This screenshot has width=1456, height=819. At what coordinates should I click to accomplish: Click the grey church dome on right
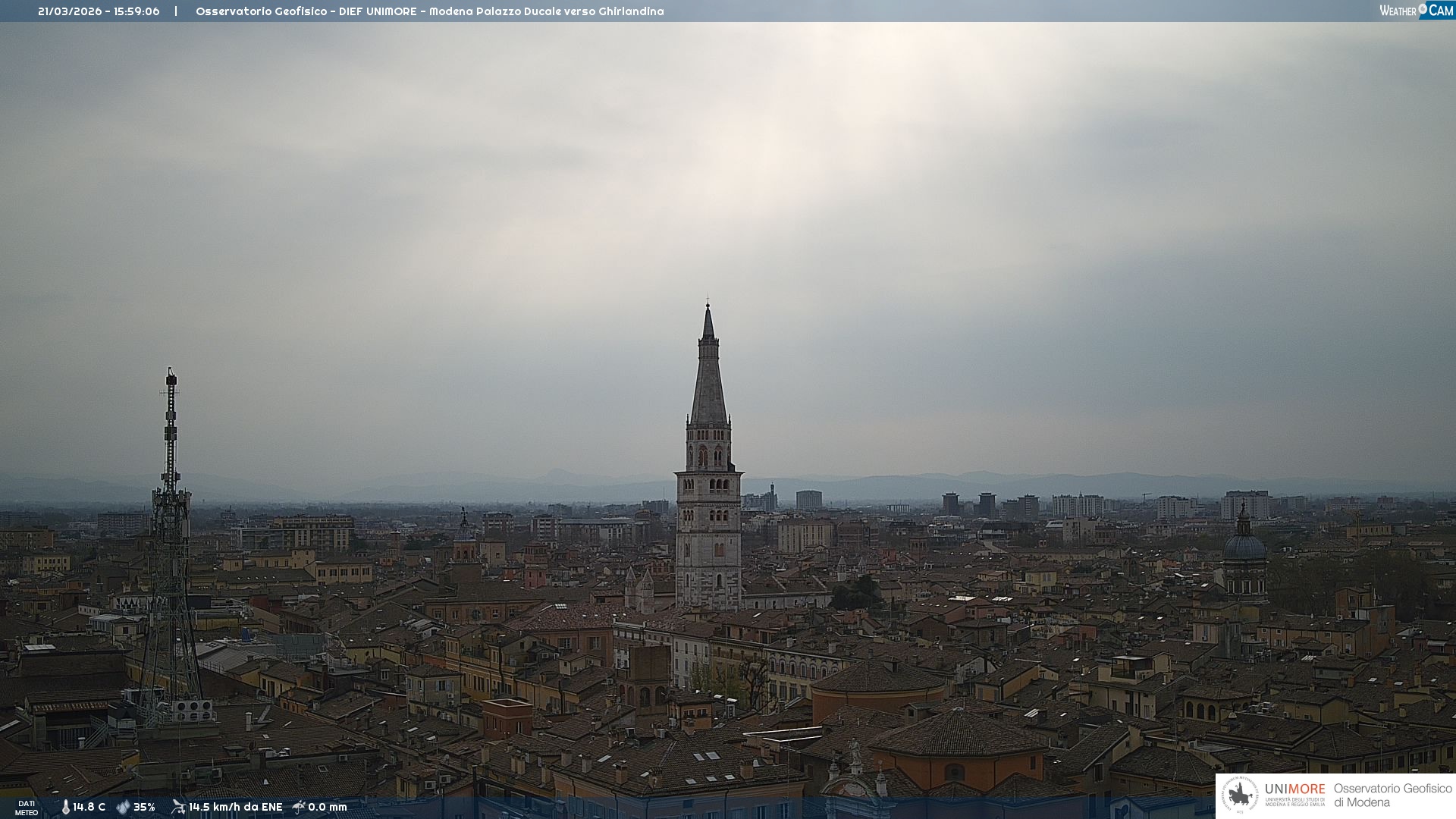1244,546
